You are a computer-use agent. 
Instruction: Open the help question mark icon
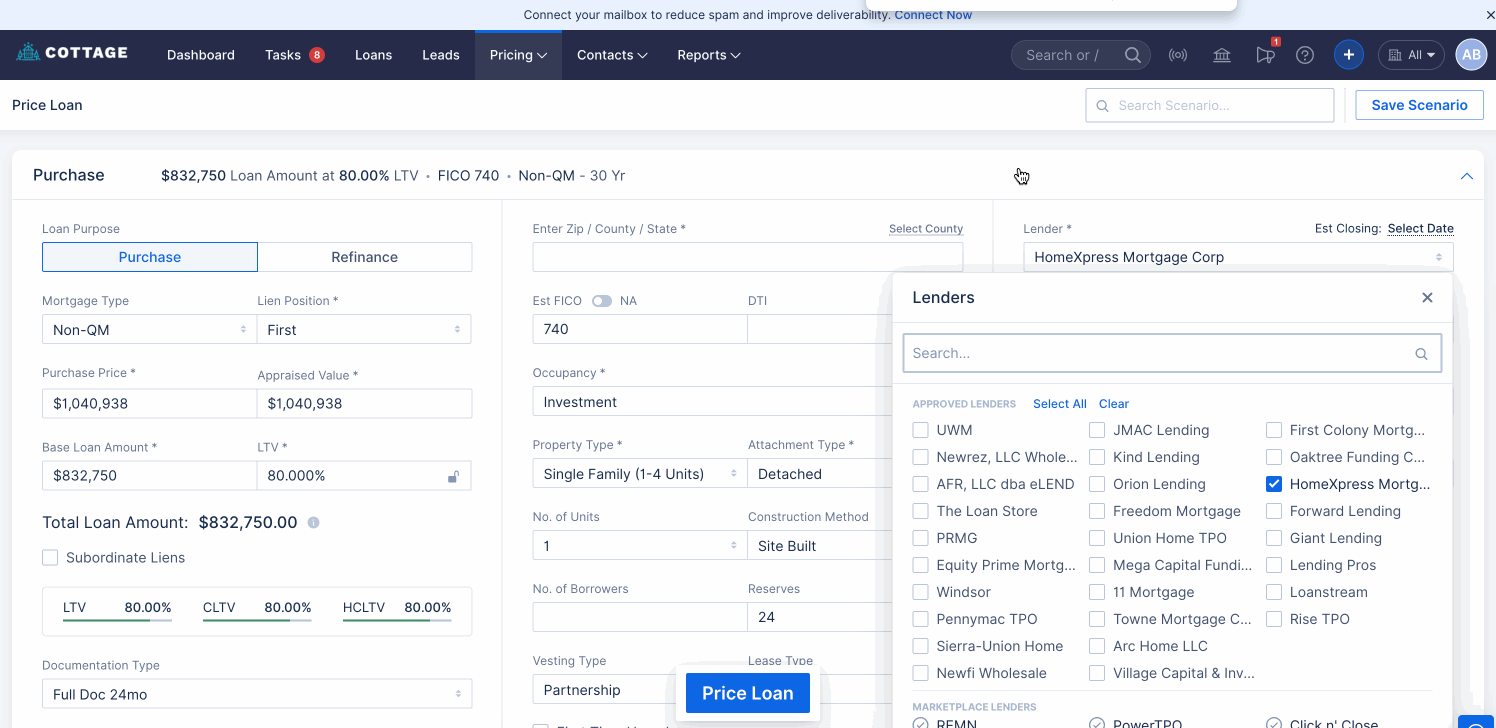[1305, 55]
